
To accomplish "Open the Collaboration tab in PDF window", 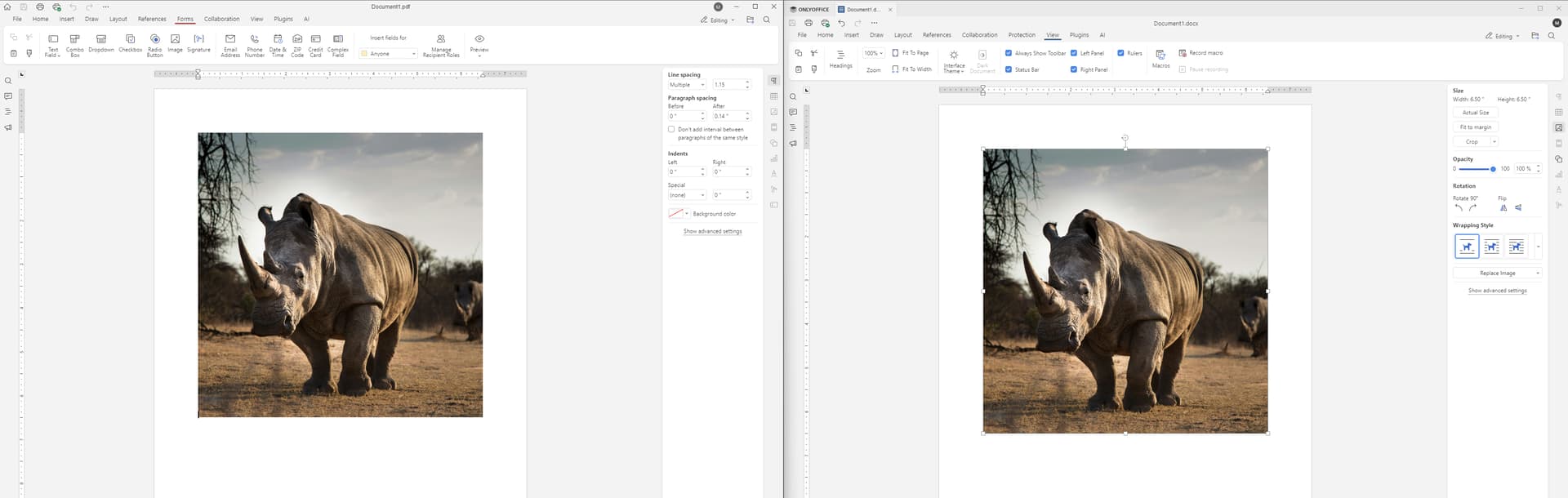I will [221, 19].
